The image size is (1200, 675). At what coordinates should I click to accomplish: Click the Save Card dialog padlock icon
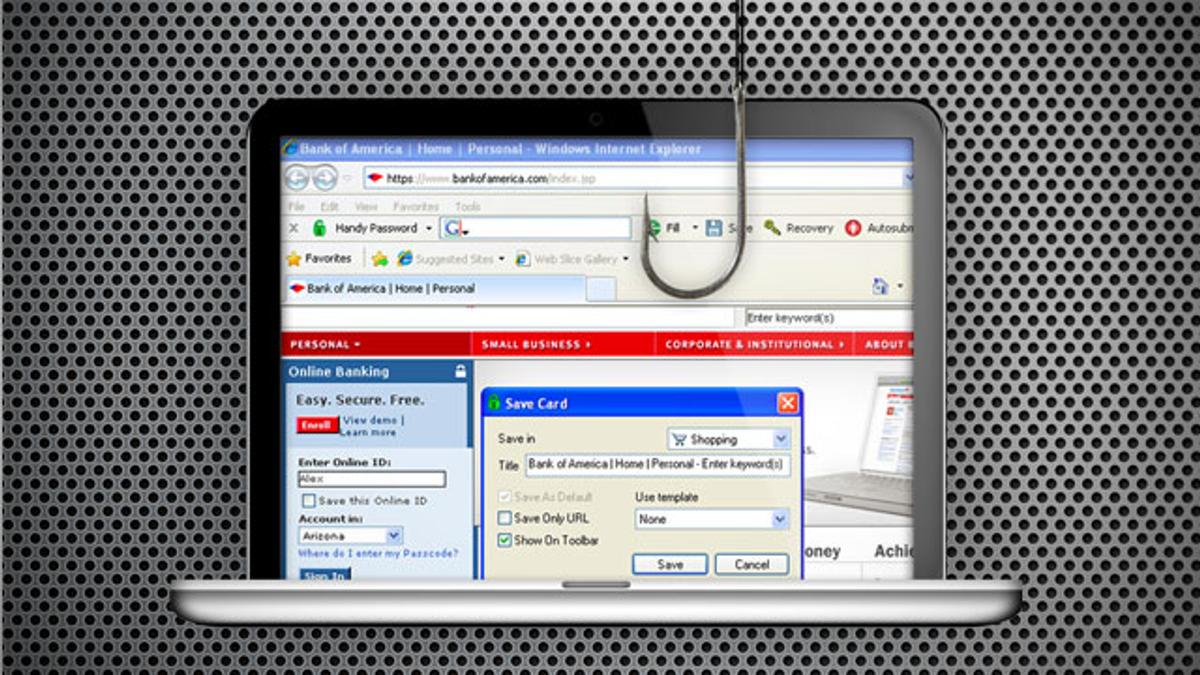point(493,403)
